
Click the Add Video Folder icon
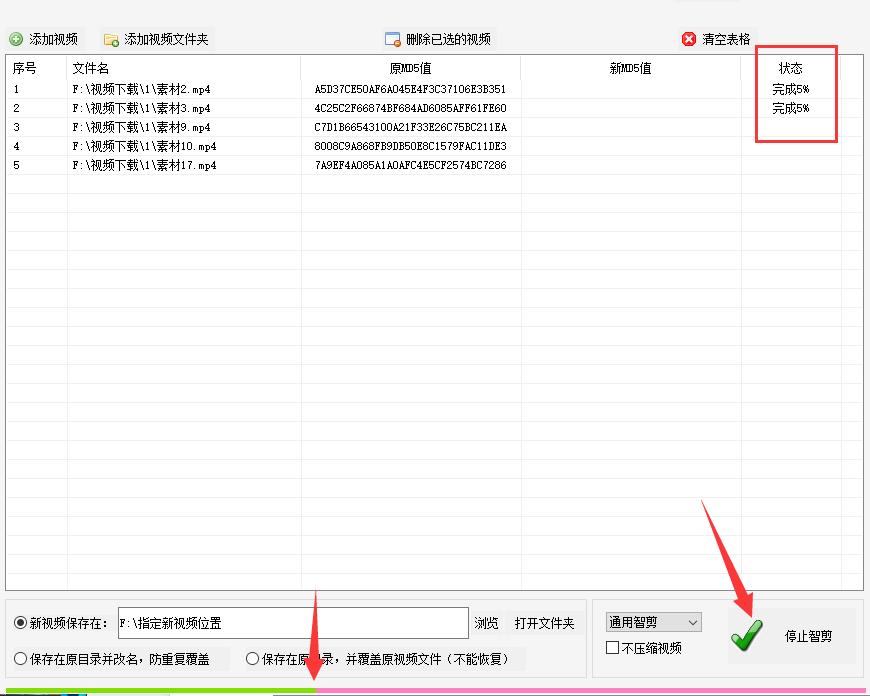(x=111, y=40)
